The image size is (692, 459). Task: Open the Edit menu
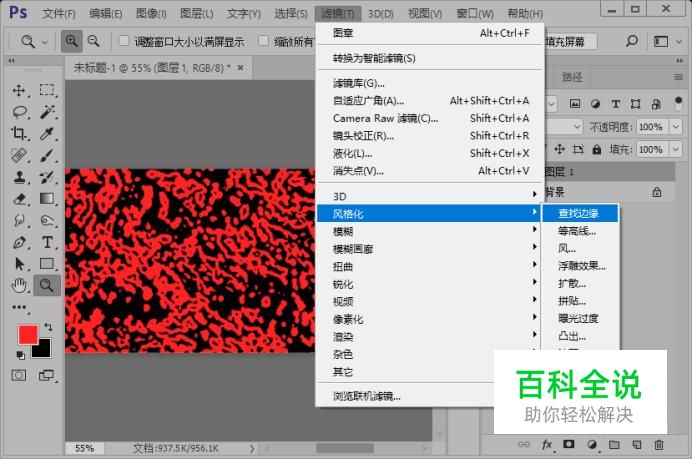(x=105, y=14)
